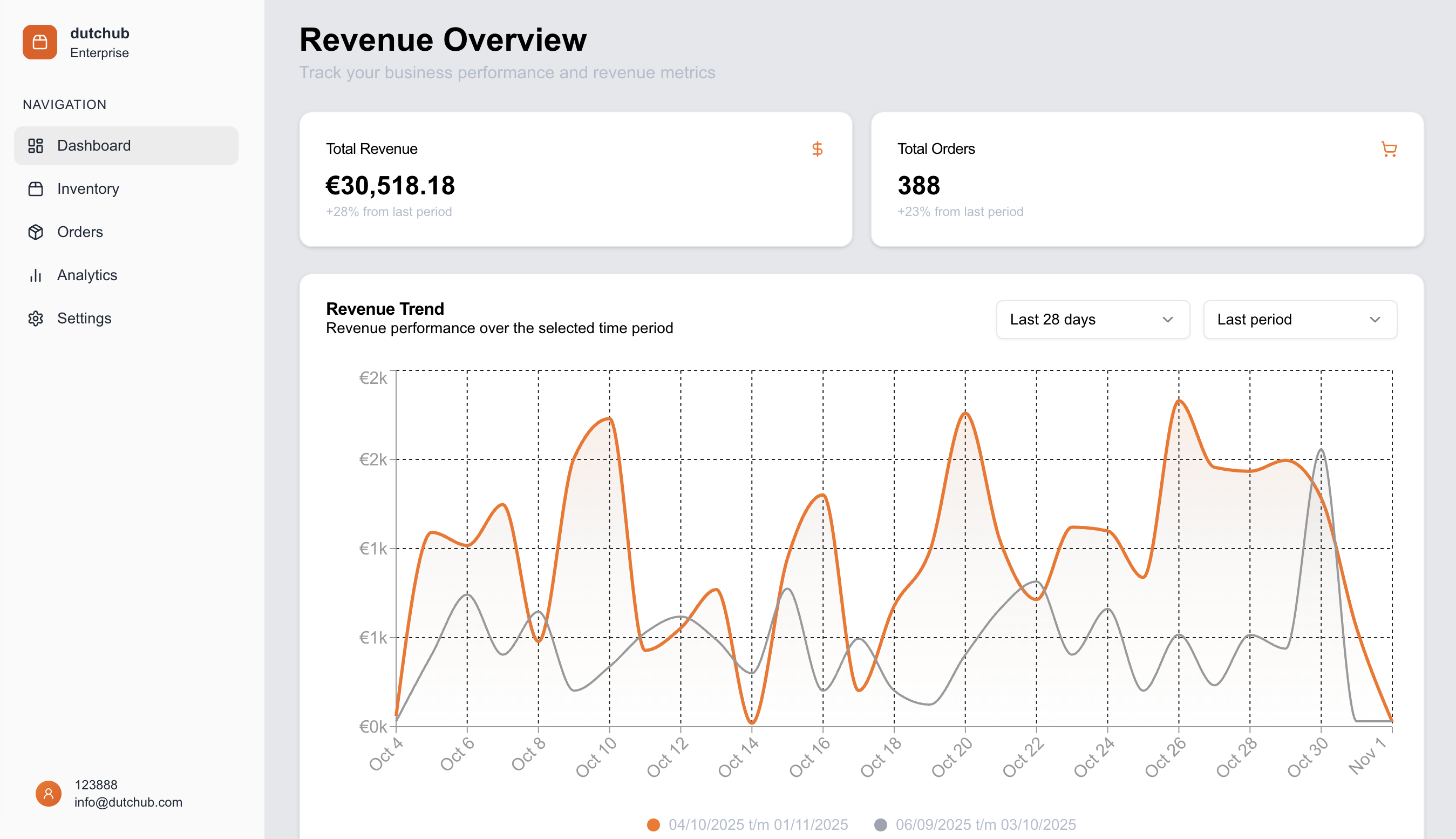The image size is (1456, 839).
Task: Open the Analytics menu item
Action: [87, 275]
